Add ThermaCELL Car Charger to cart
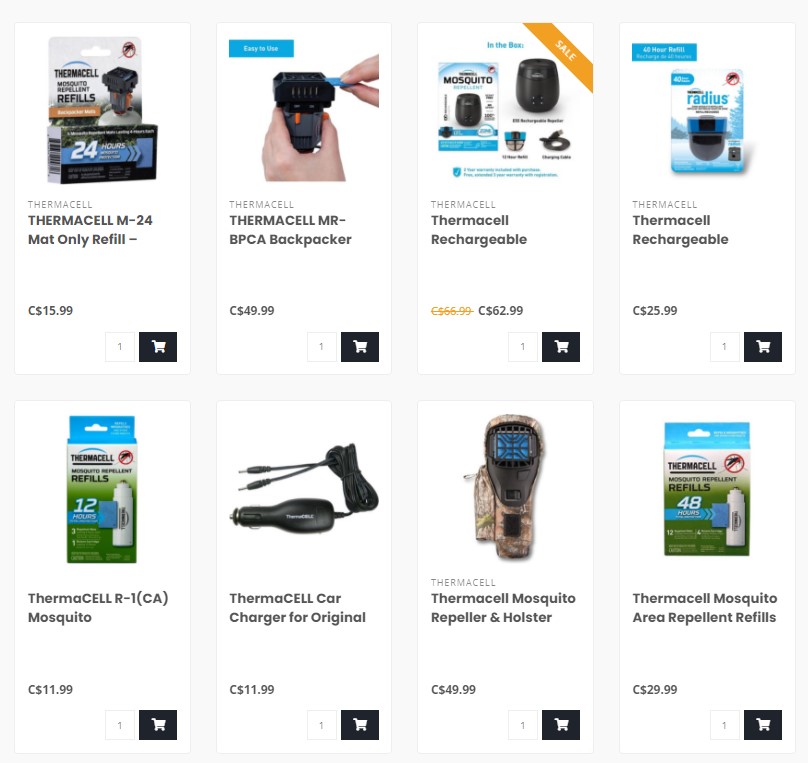808x763 pixels. (x=360, y=725)
